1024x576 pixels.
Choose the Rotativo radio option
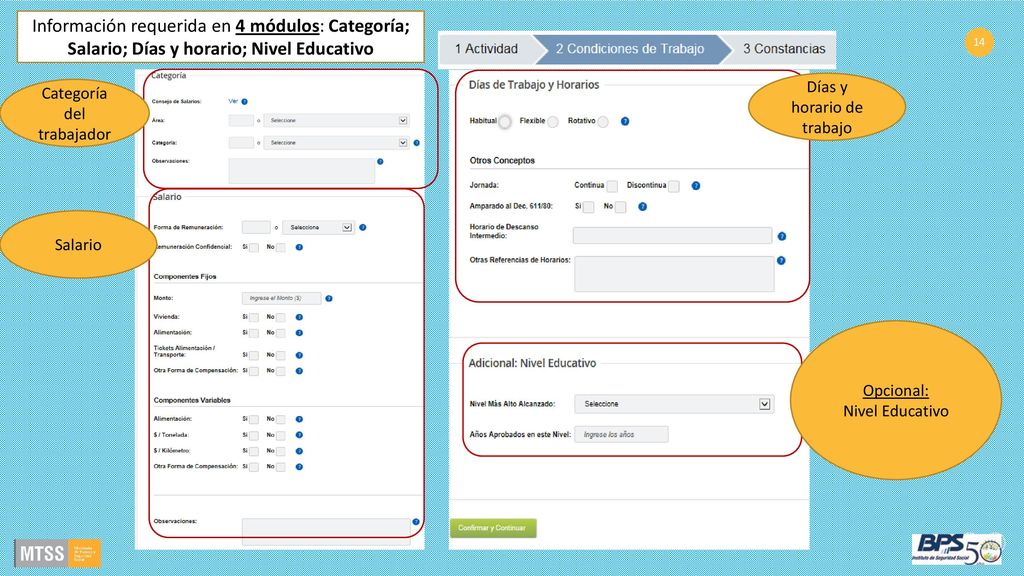click(x=603, y=122)
